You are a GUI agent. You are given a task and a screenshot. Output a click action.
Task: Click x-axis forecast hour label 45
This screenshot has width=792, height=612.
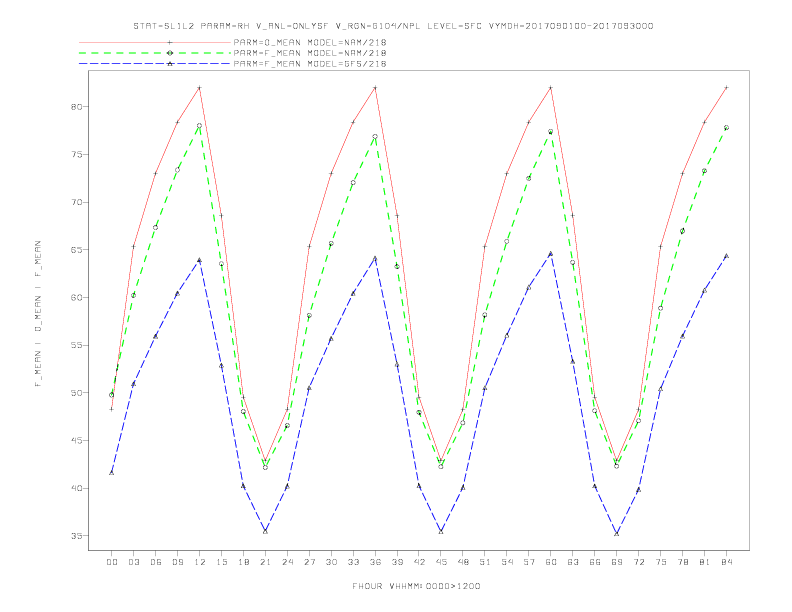click(441, 562)
